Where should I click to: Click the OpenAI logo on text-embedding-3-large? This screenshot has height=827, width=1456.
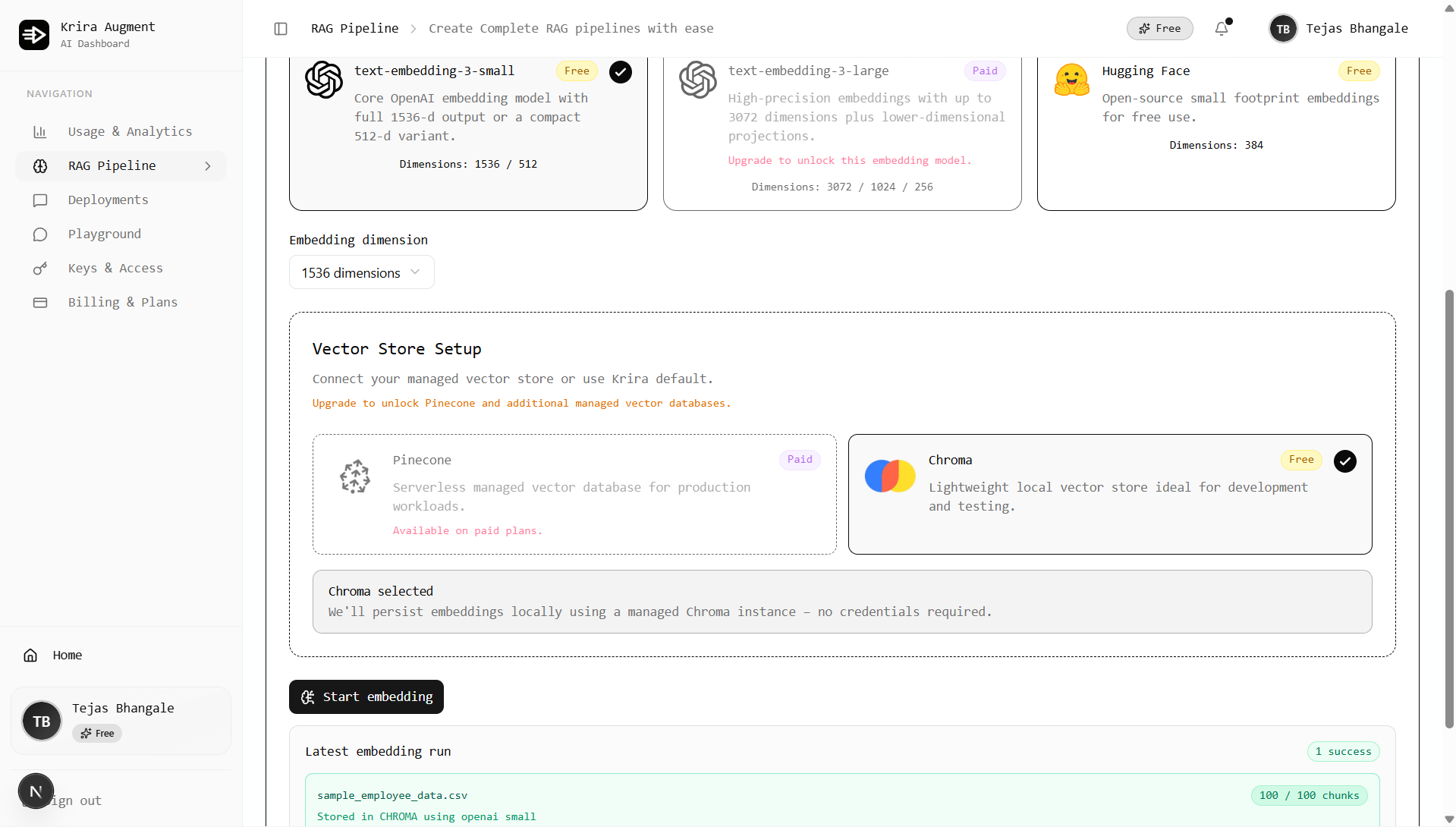[x=698, y=80]
